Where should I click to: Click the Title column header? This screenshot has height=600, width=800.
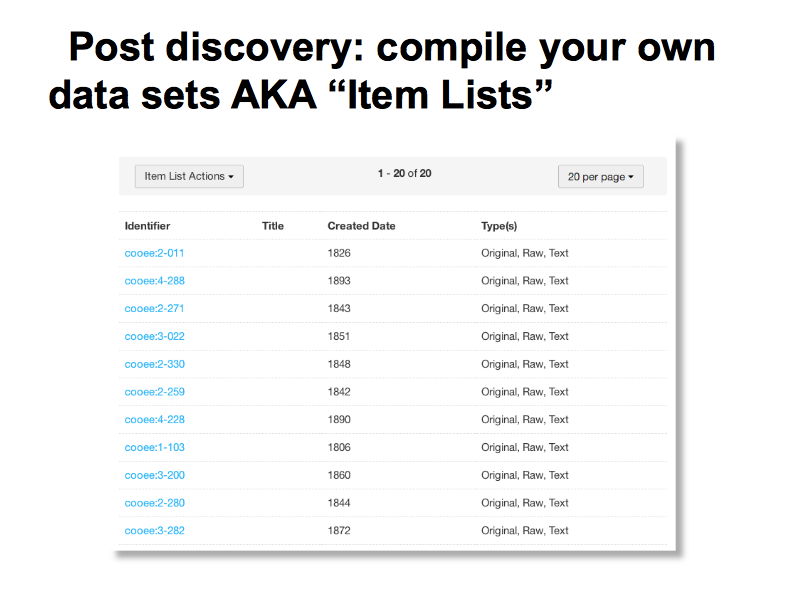tap(273, 226)
